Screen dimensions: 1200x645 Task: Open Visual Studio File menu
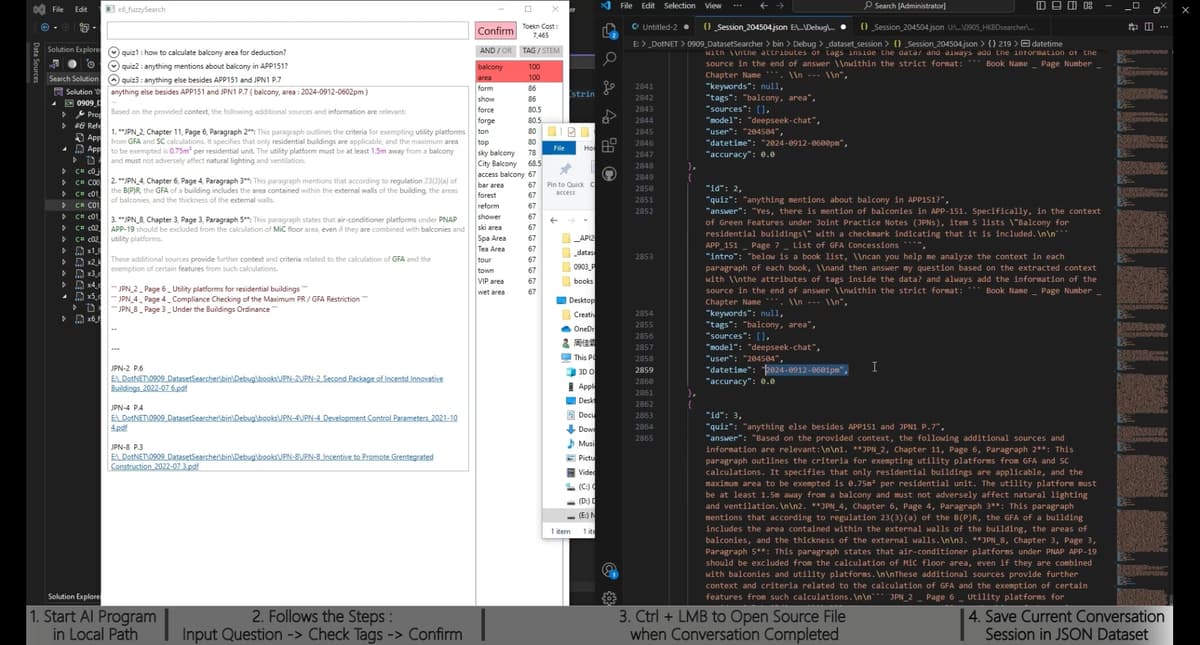pos(57,8)
